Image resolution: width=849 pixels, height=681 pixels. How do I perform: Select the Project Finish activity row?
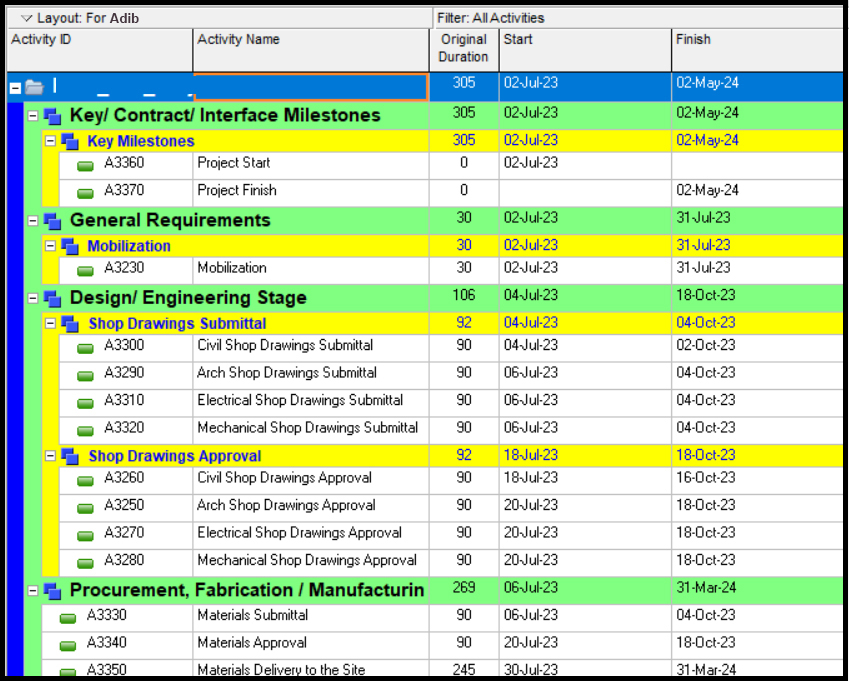pos(237,191)
